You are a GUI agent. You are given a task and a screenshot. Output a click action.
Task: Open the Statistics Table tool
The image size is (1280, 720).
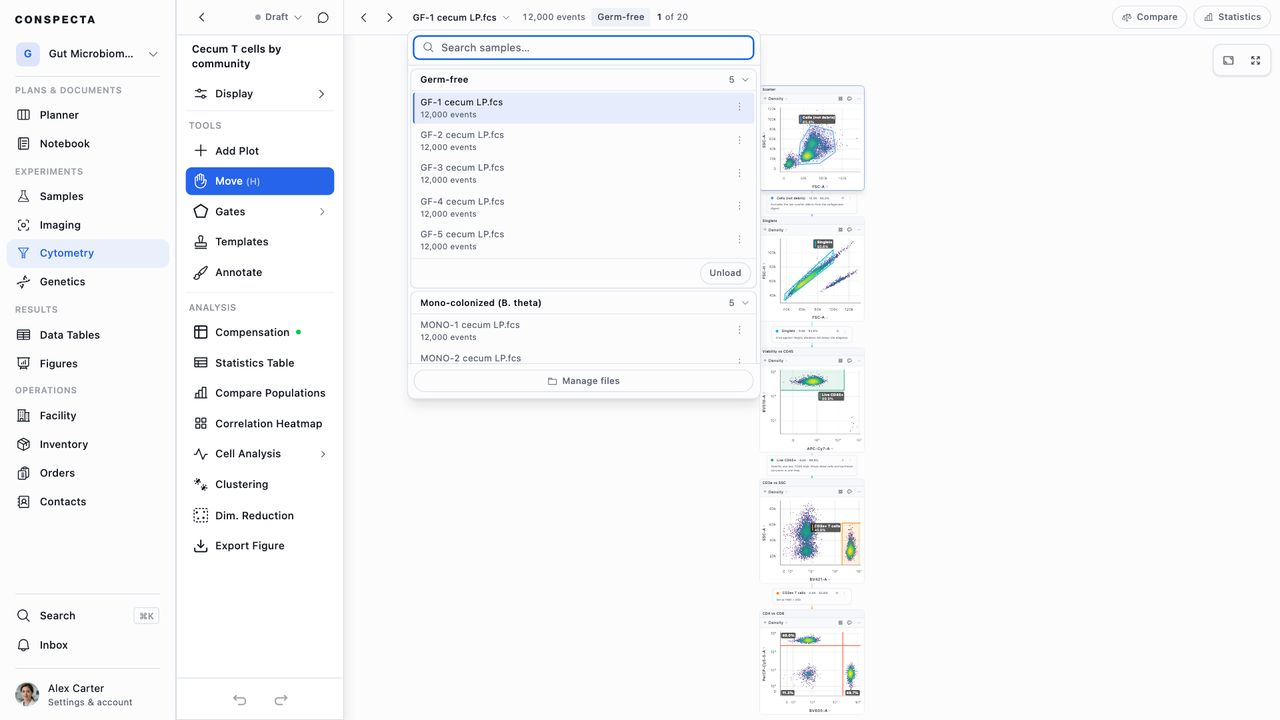tap(260, 363)
